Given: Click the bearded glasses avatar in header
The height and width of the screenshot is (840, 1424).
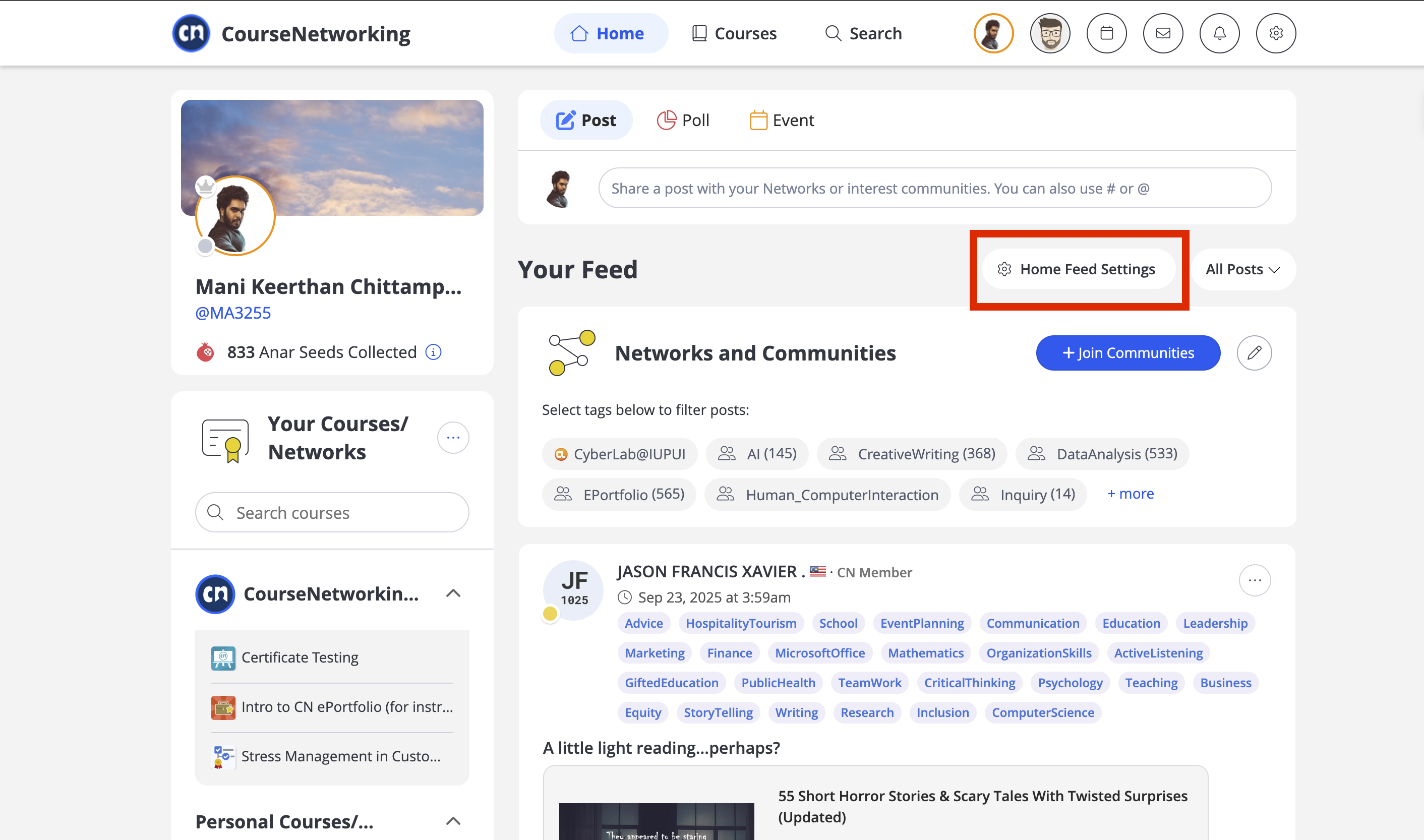Looking at the screenshot, I should coord(1050,33).
